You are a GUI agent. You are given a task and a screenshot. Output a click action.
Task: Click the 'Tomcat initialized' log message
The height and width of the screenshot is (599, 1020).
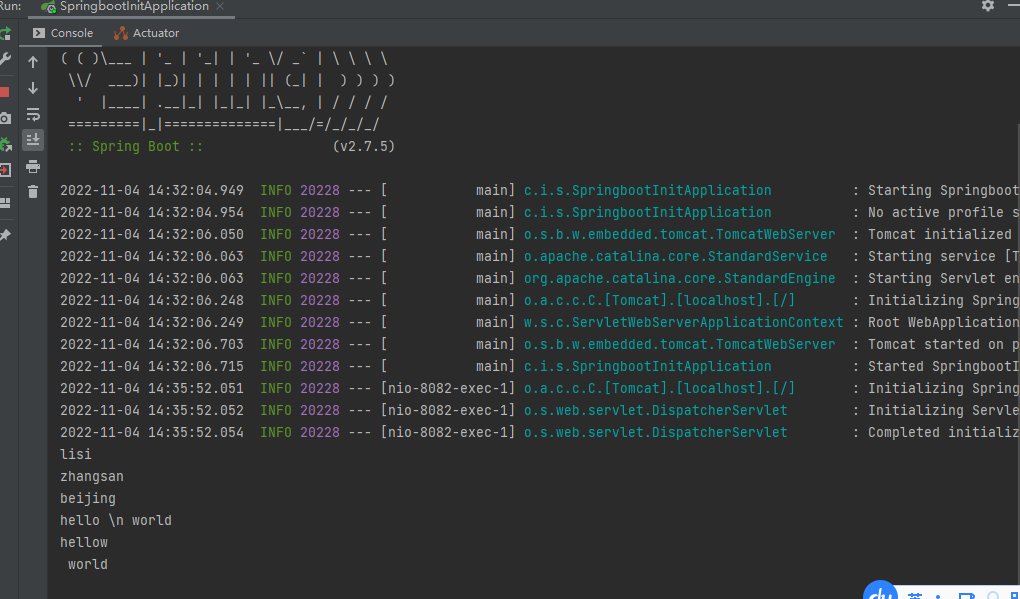(x=939, y=234)
